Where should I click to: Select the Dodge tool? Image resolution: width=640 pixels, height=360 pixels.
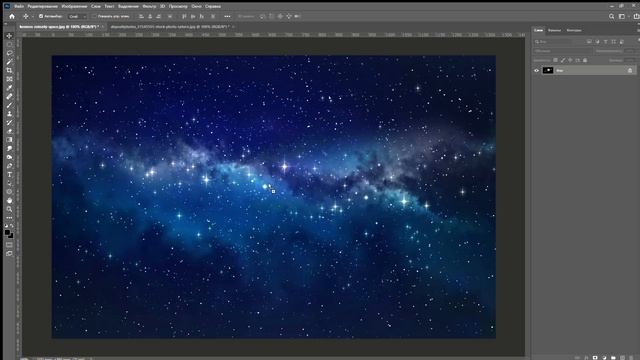[9, 157]
